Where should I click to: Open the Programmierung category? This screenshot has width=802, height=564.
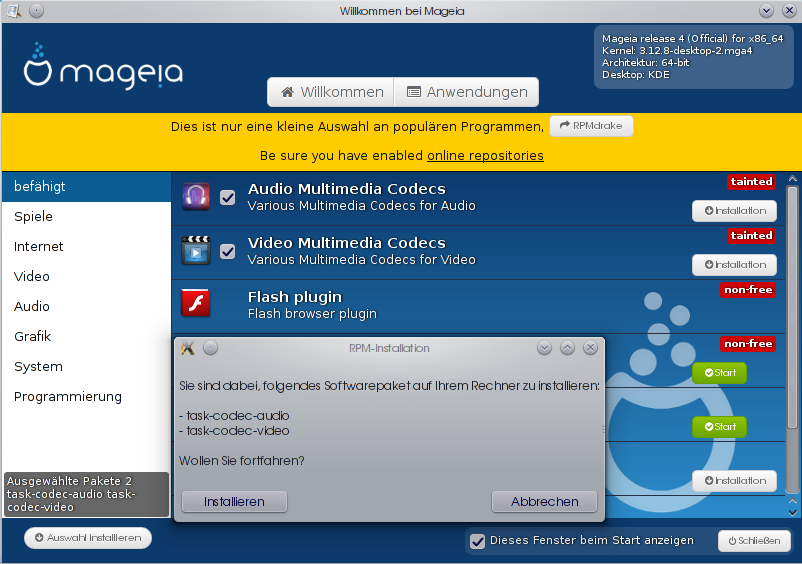click(86, 397)
